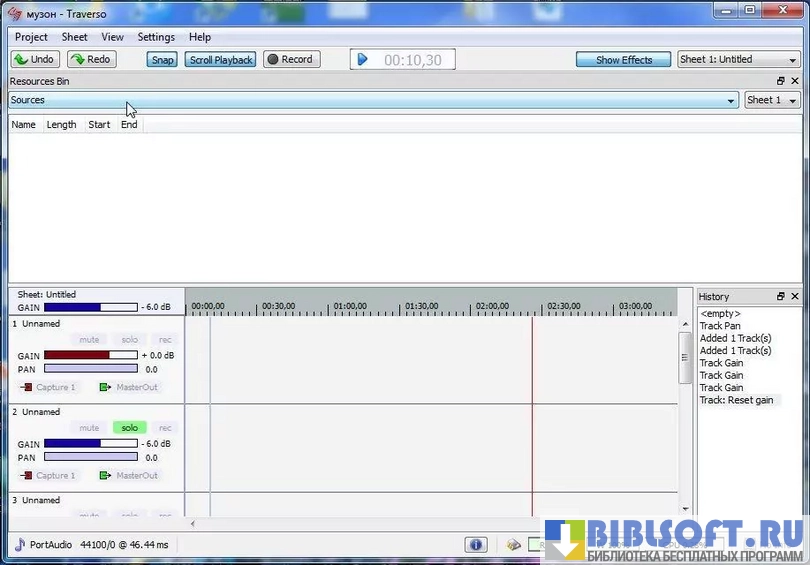Float the History panel using its undock icon
The image size is (810, 565).
(781, 297)
